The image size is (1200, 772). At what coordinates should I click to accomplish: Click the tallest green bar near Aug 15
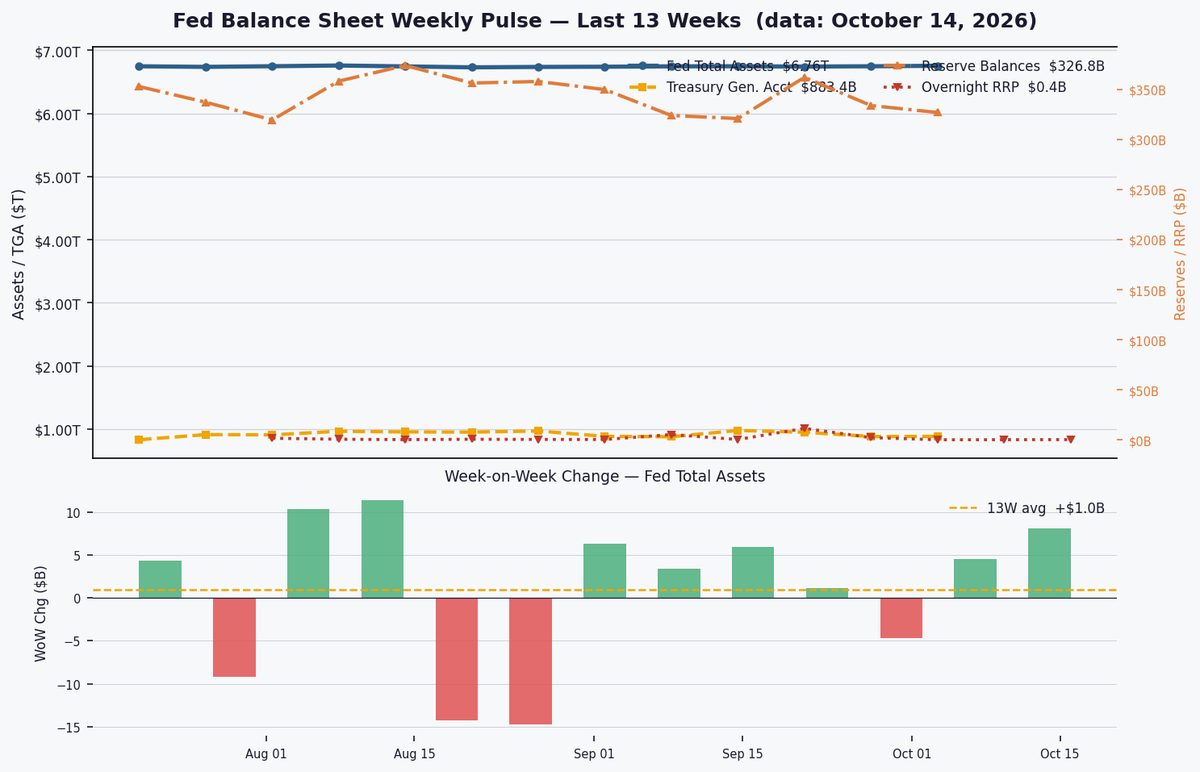point(382,549)
